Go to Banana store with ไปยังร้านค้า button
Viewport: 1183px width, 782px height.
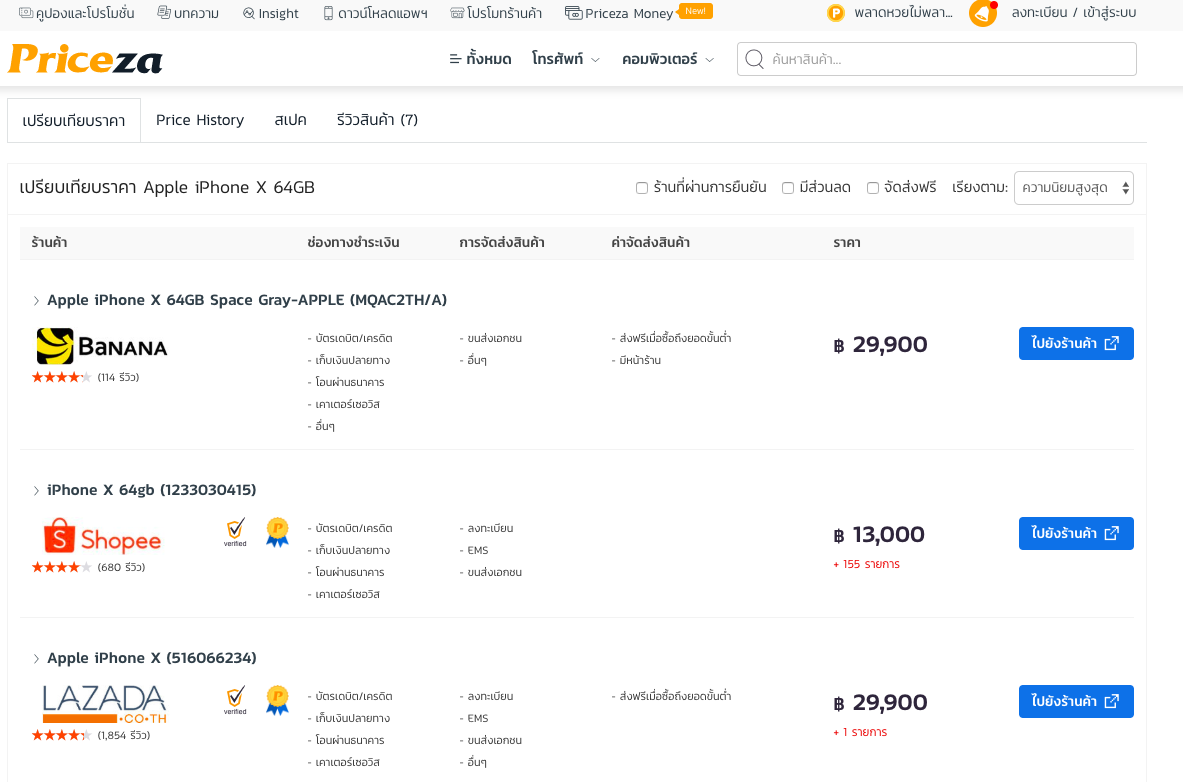(x=1076, y=343)
